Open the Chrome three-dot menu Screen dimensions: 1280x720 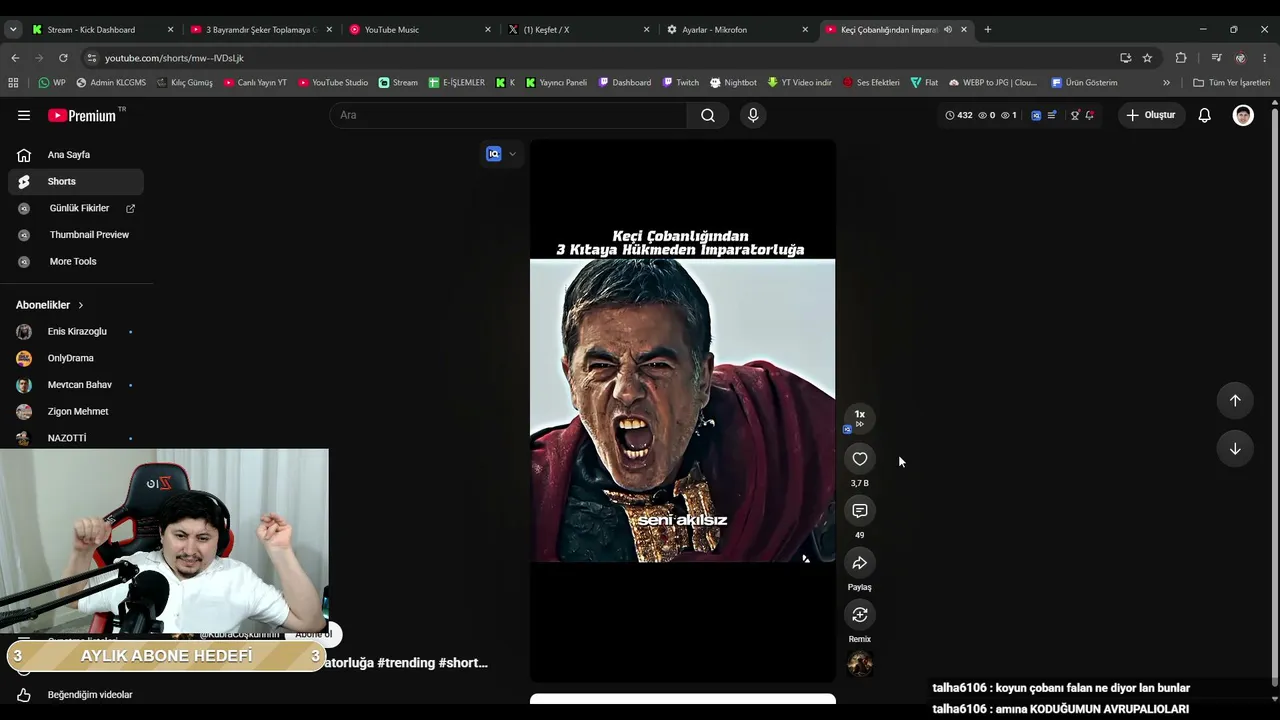coord(1265,58)
